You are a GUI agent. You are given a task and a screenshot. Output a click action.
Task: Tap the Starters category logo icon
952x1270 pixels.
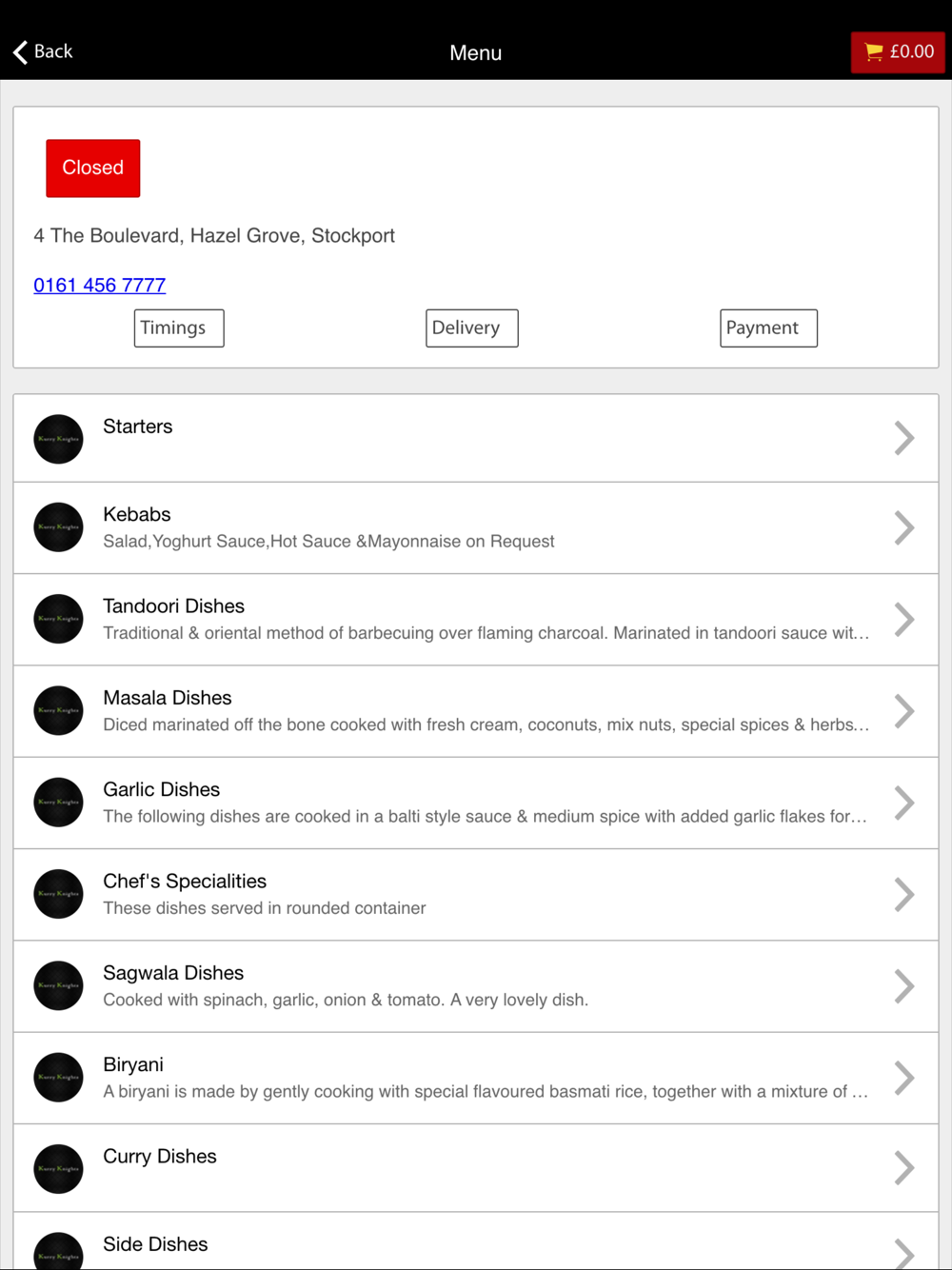(58, 439)
